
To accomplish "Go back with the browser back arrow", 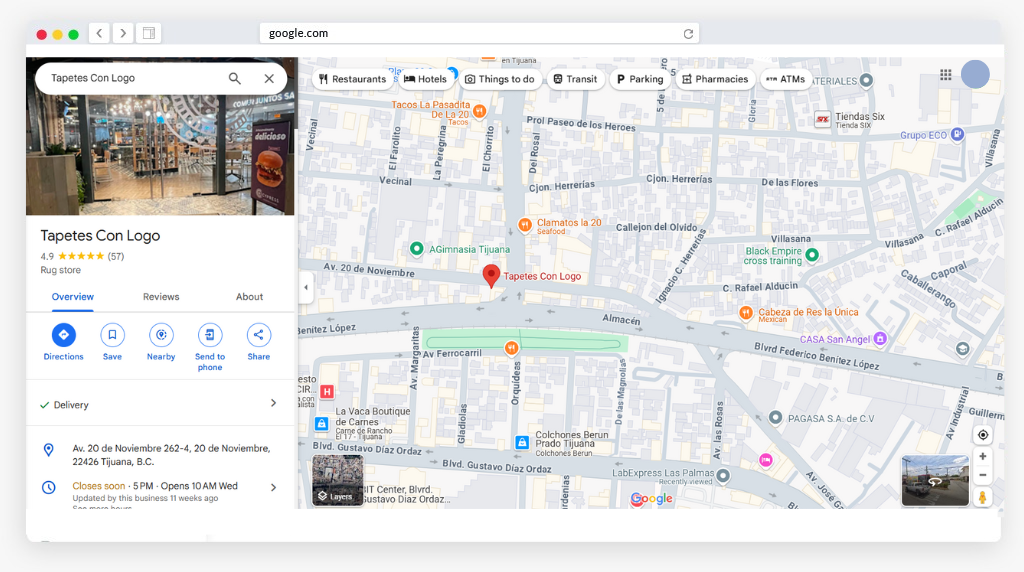I will pyautogui.click(x=99, y=33).
